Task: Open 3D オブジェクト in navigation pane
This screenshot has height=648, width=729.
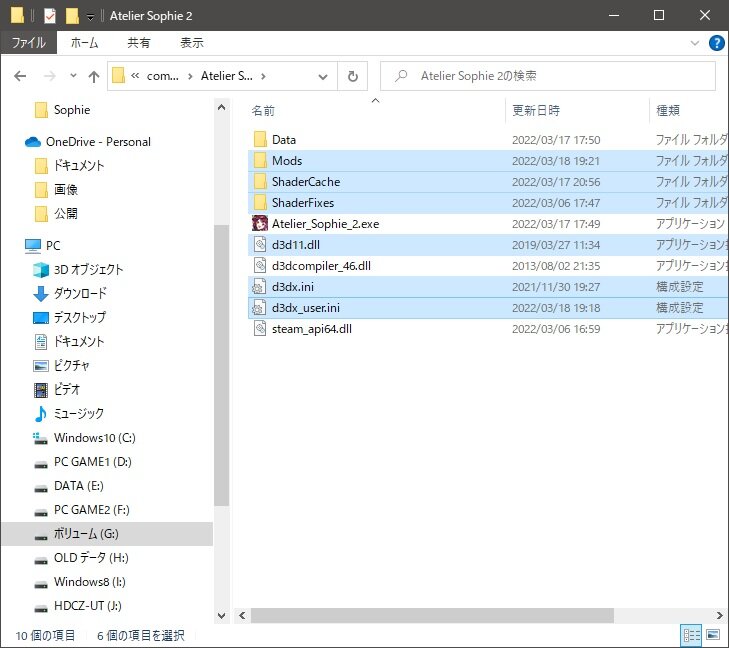Action: 88,270
